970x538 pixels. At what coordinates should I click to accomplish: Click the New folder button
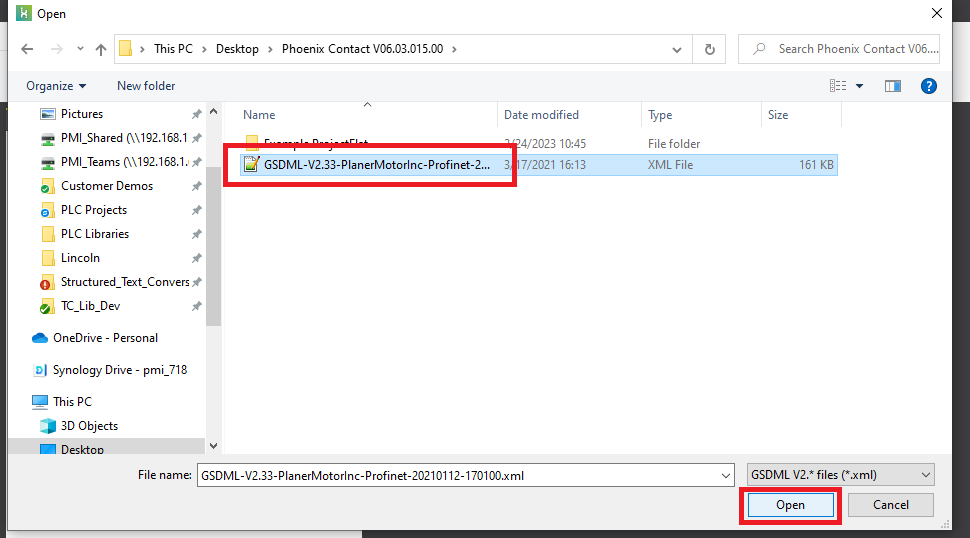[146, 86]
